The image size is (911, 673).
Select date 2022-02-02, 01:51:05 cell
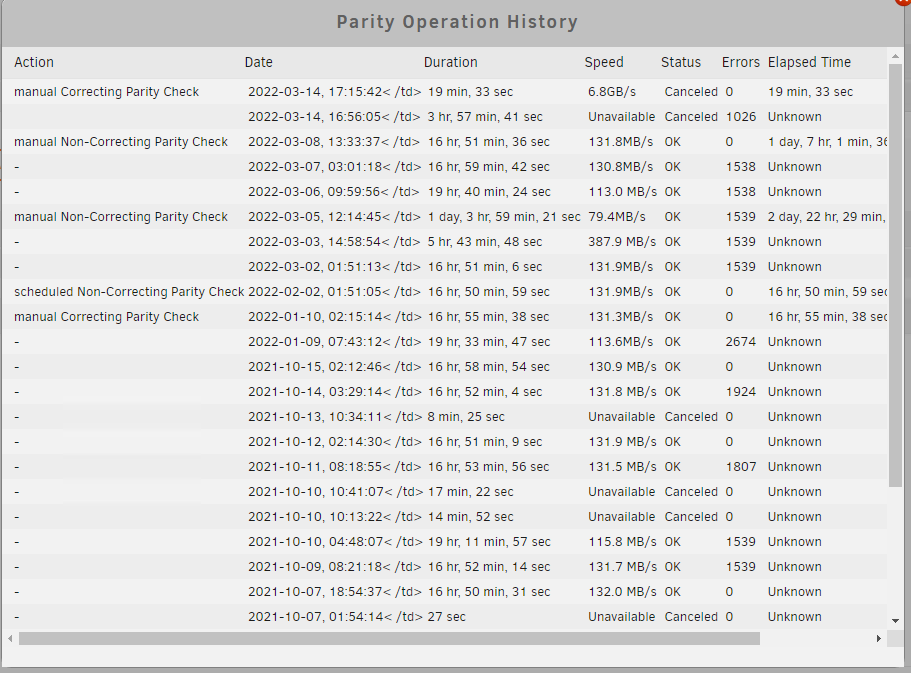click(334, 292)
